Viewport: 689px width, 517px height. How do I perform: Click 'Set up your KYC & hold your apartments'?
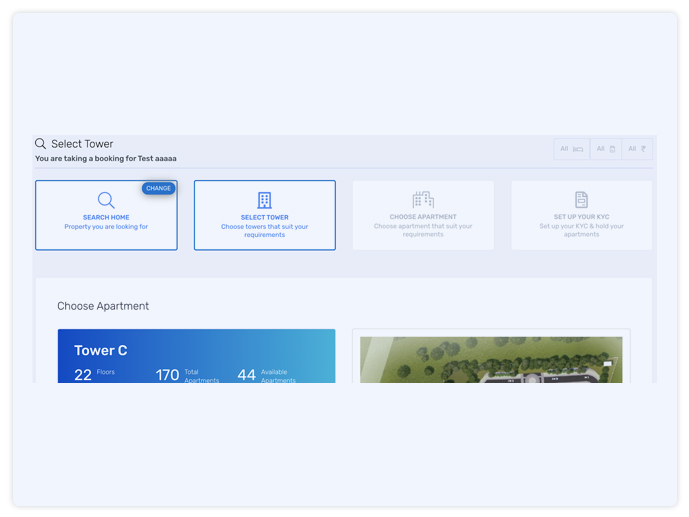(x=581, y=230)
